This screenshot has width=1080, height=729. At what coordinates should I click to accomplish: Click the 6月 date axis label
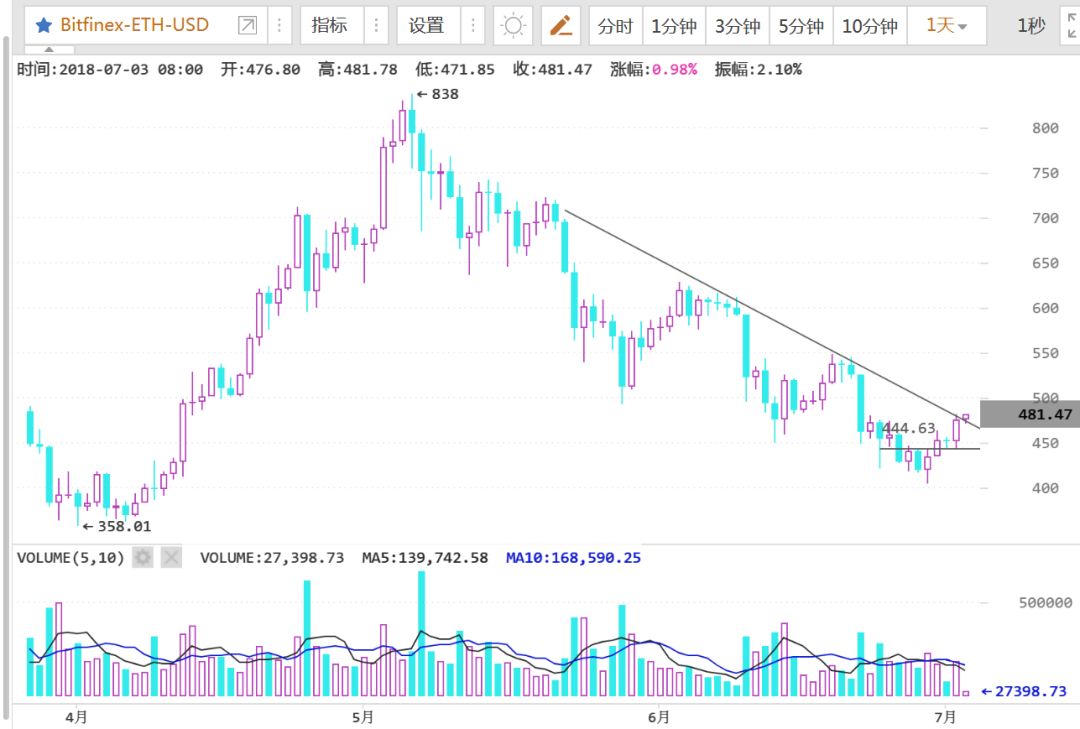[x=658, y=717]
